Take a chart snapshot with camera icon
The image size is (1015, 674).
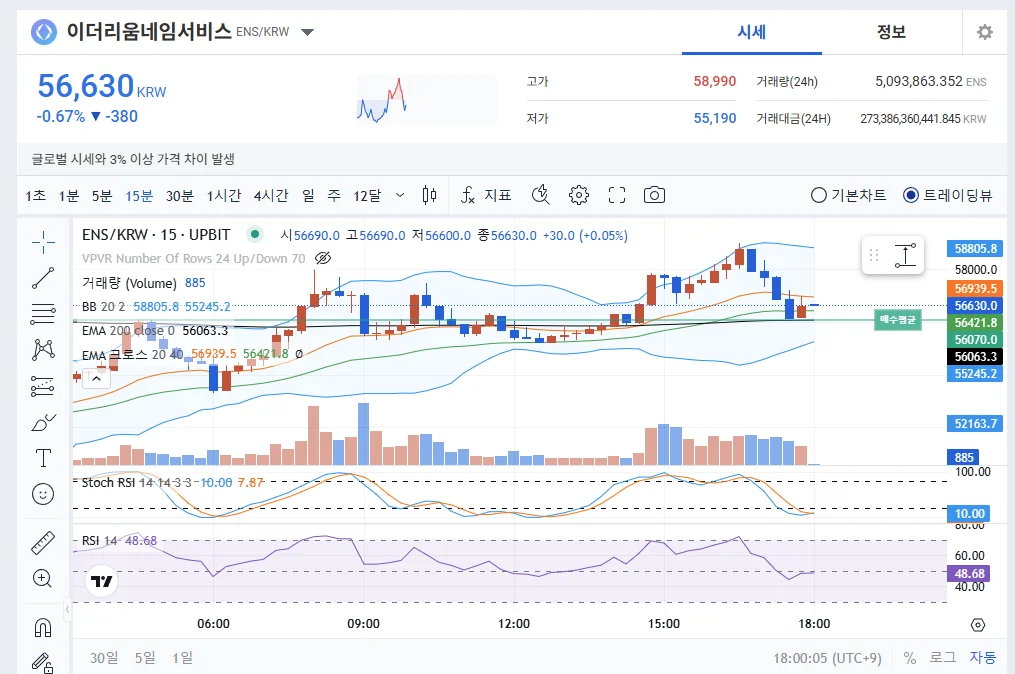654,195
